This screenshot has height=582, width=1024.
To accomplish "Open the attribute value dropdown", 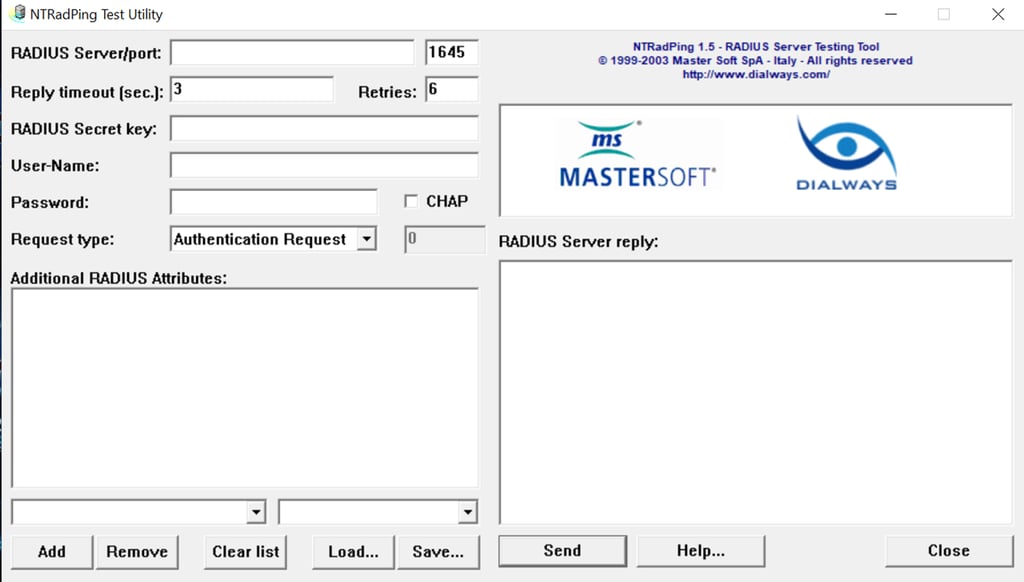I will pos(466,511).
